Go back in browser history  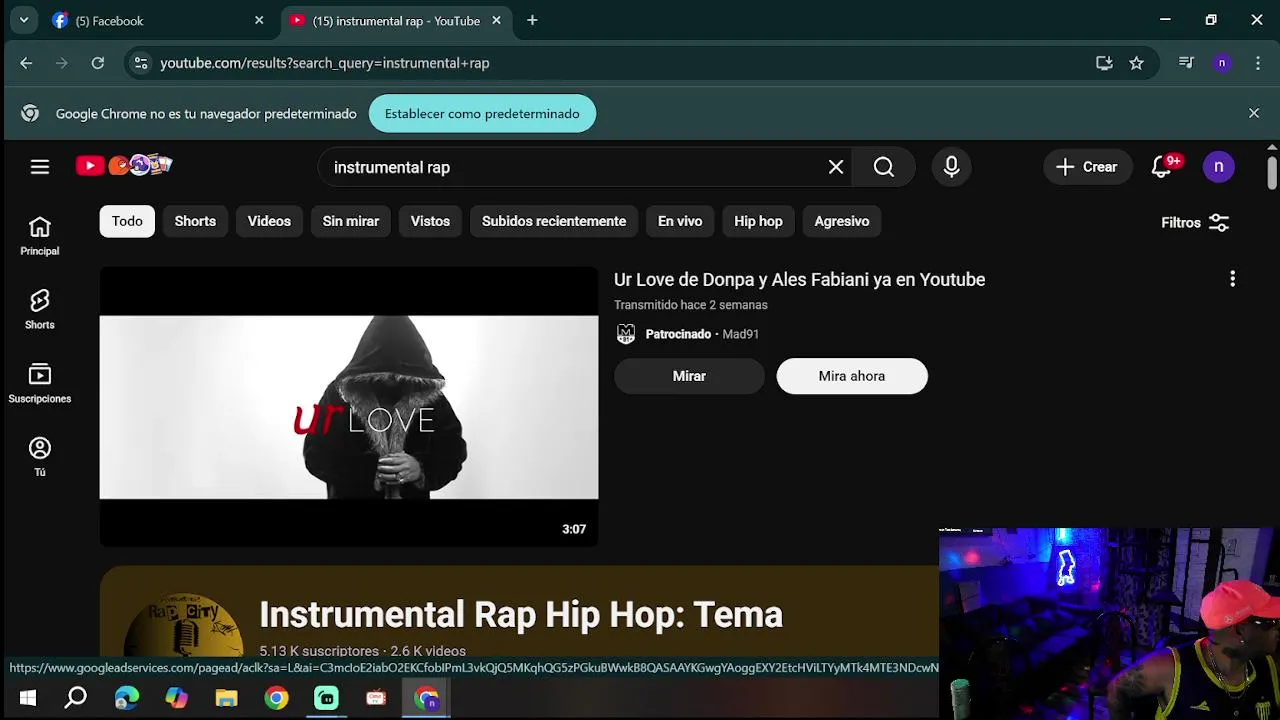point(26,63)
